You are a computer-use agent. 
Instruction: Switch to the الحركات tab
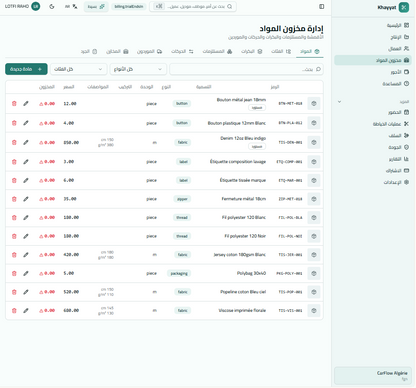(182, 51)
